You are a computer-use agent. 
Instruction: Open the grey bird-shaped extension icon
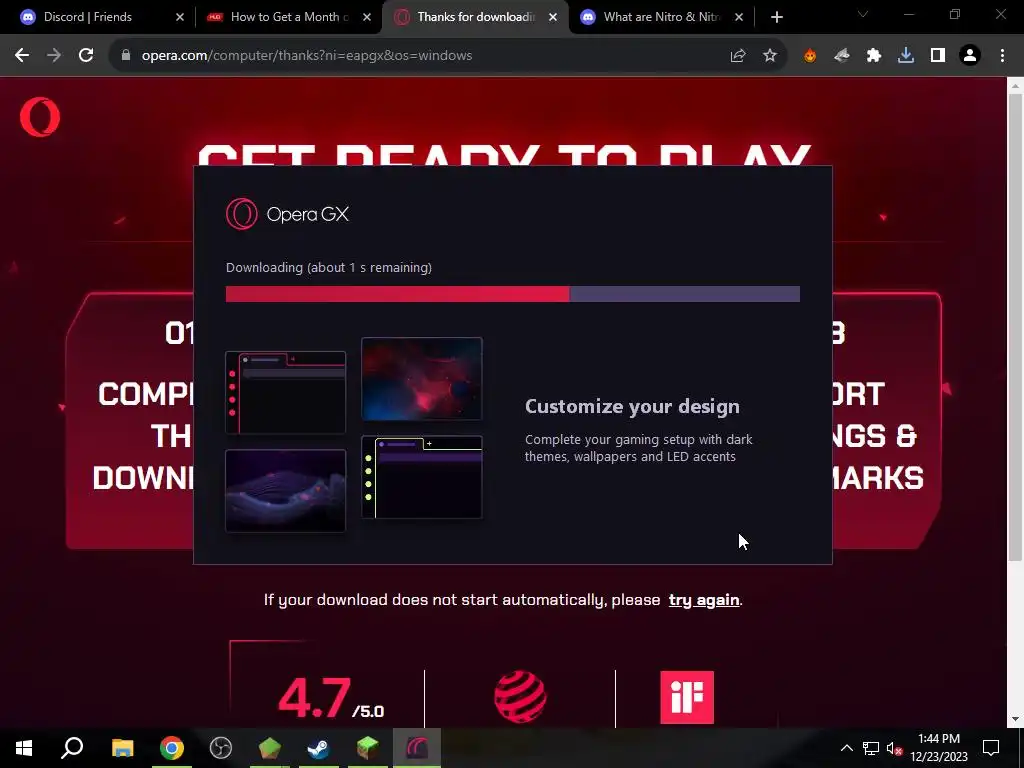coord(842,56)
